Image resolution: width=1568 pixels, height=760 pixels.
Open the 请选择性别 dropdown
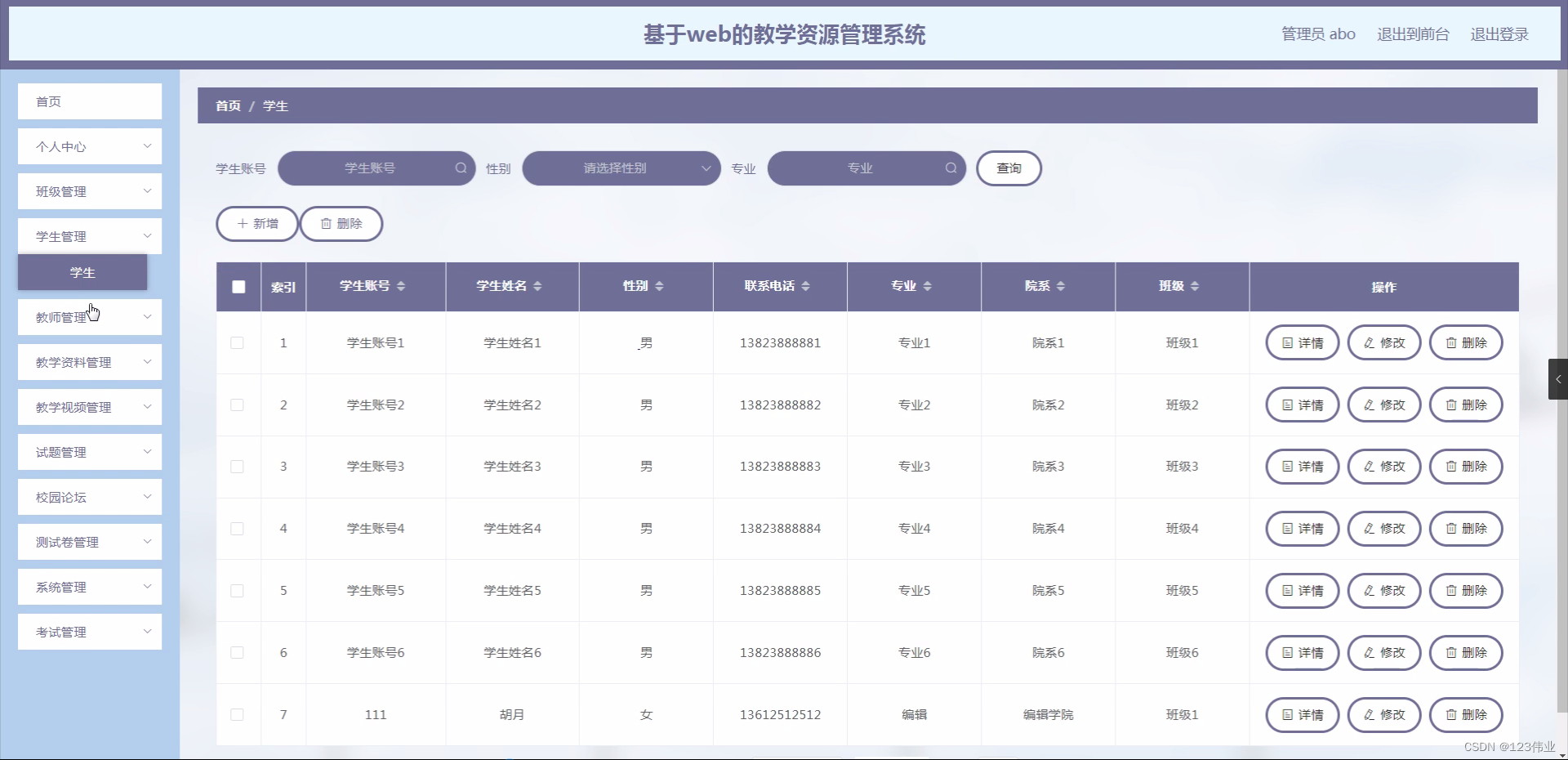621,168
